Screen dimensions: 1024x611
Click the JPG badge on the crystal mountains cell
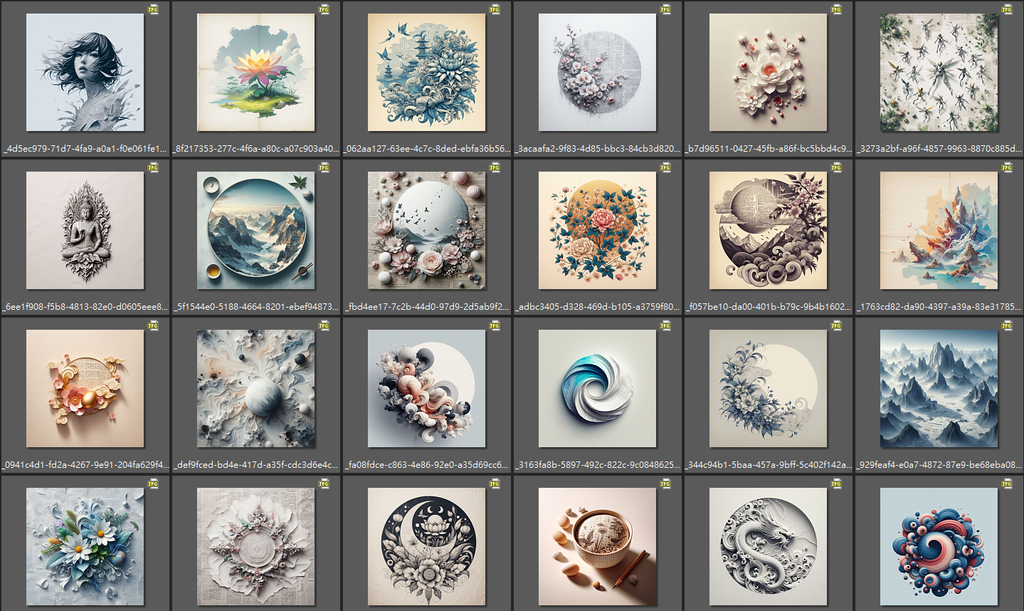pos(1007,168)
